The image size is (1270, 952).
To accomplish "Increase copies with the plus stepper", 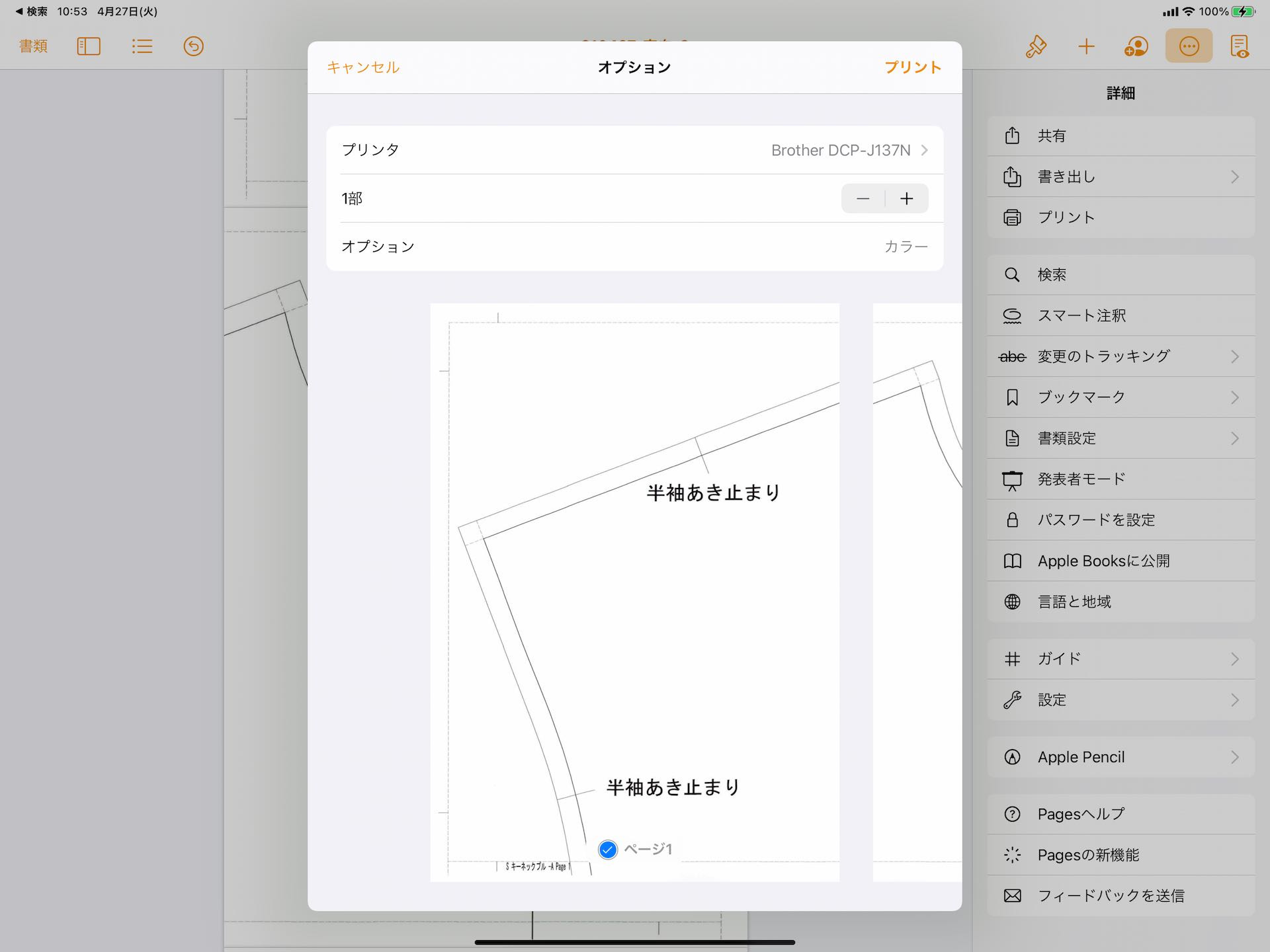I will (x=907, y=198).
